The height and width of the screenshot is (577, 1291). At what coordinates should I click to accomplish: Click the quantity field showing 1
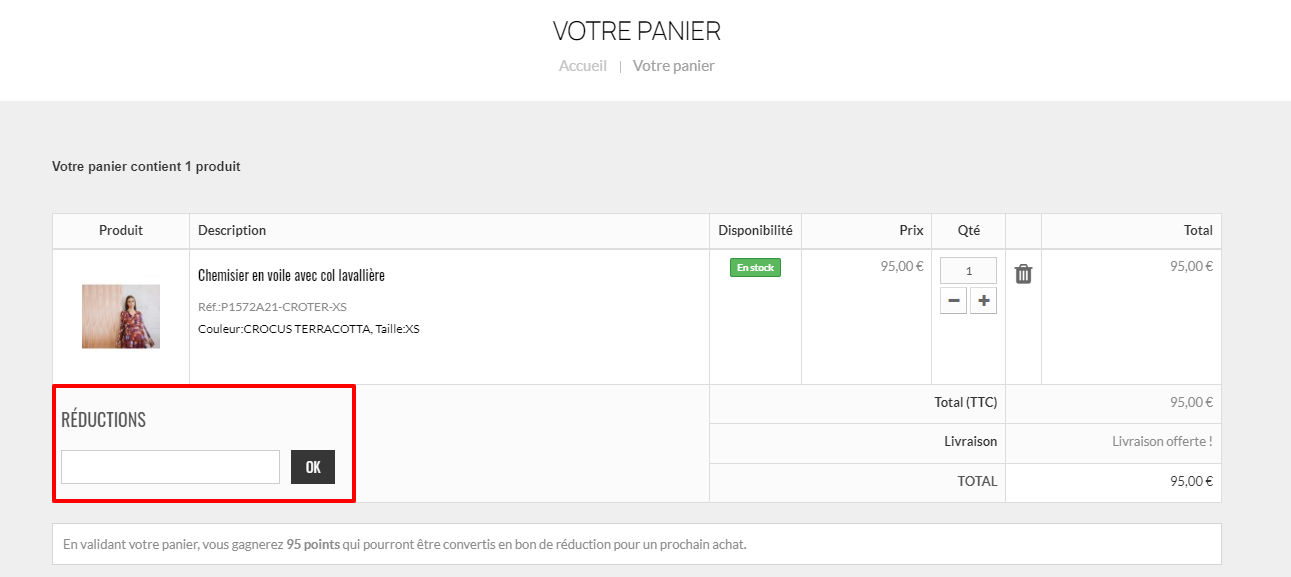point(968,270)
